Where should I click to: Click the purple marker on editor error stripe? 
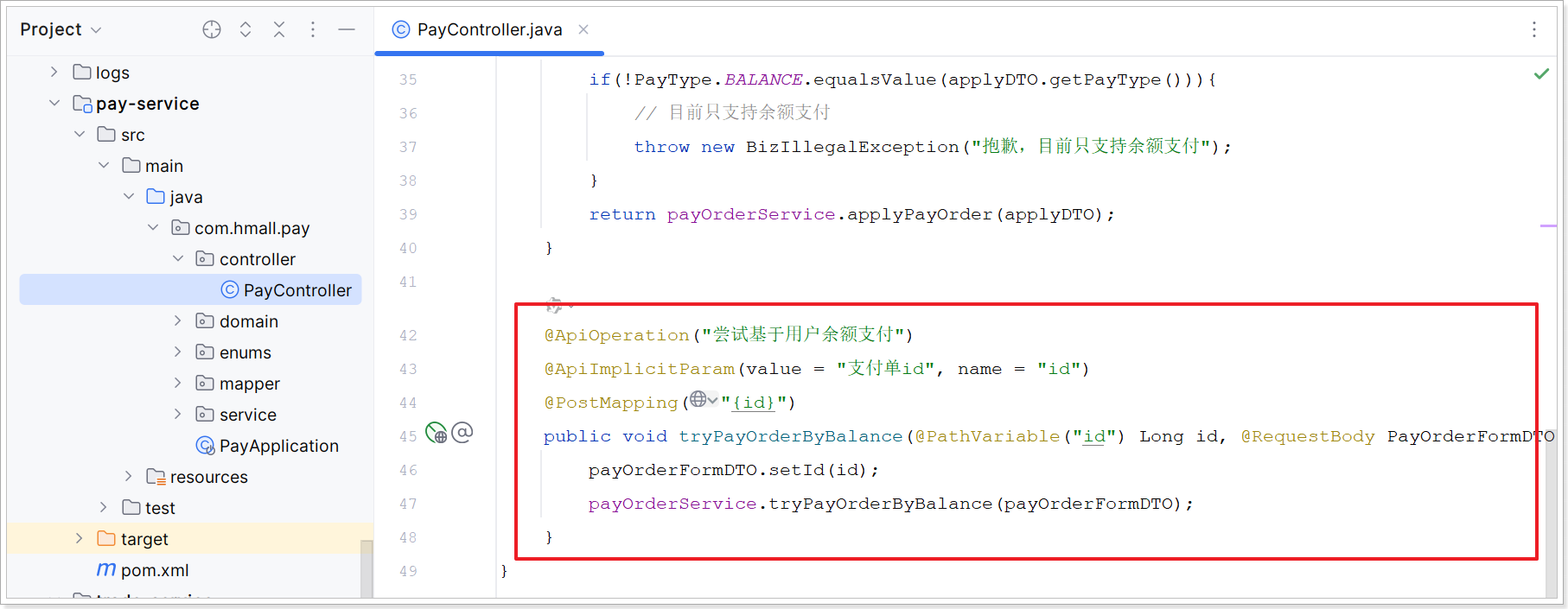tap(1548, 226)
